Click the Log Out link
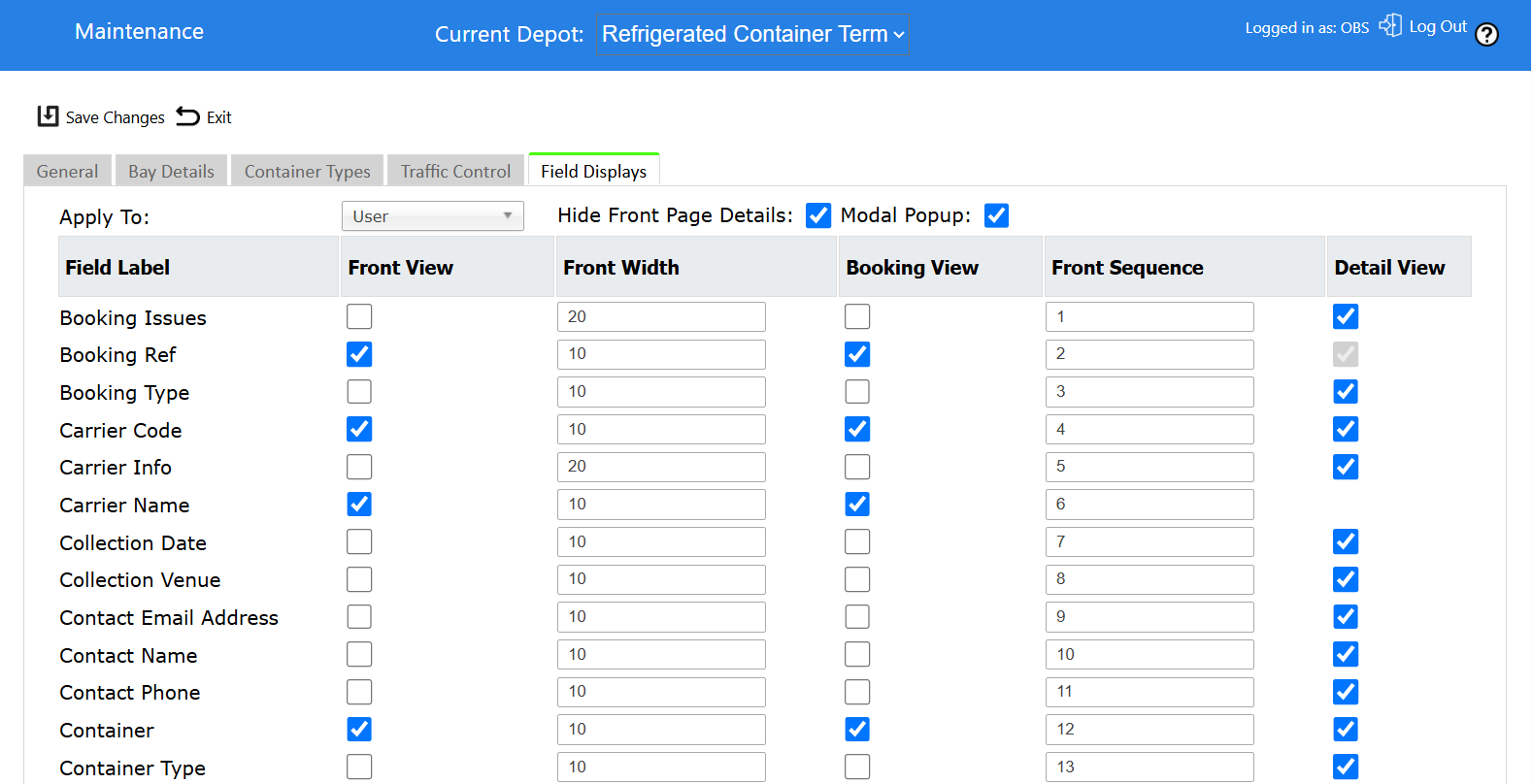The width and height of the screenshot is (1532, 784). 1438,27
